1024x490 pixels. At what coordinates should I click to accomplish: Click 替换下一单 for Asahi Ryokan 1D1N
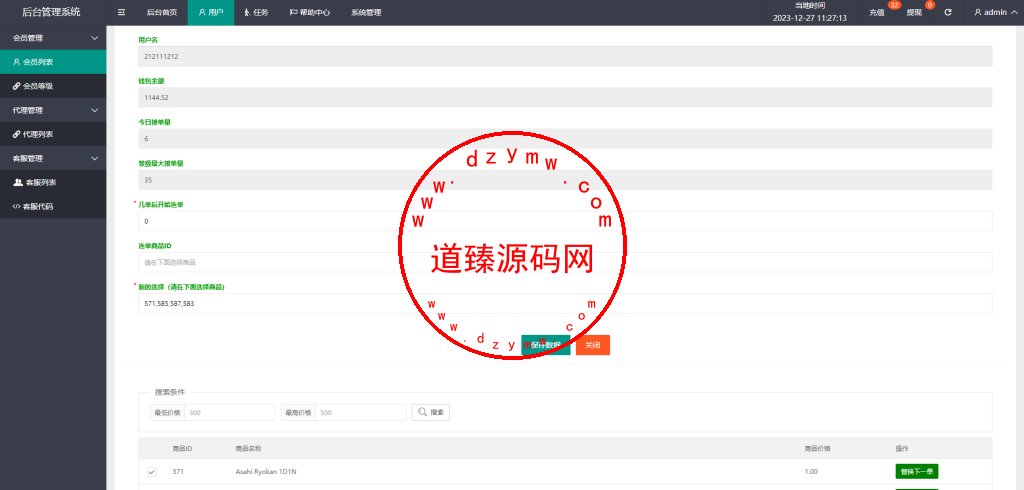(916, 472)
